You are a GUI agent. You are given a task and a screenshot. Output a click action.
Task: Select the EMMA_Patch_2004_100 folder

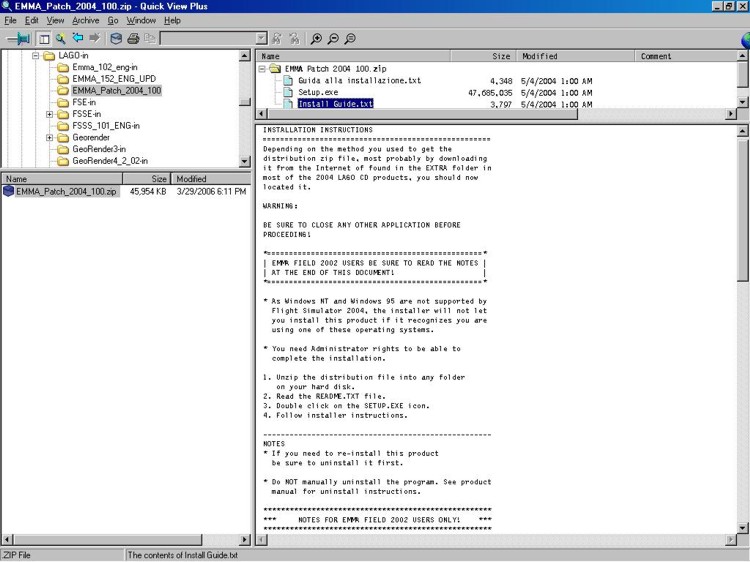(x=116, y=90)
